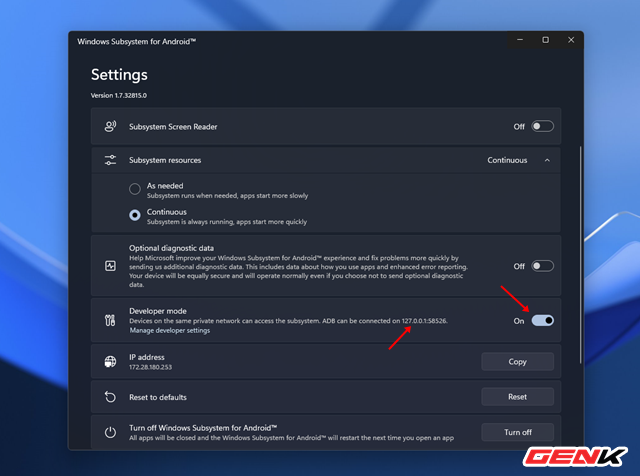Copy the IP address
The image size is (640, 476).
coord(518,362)
